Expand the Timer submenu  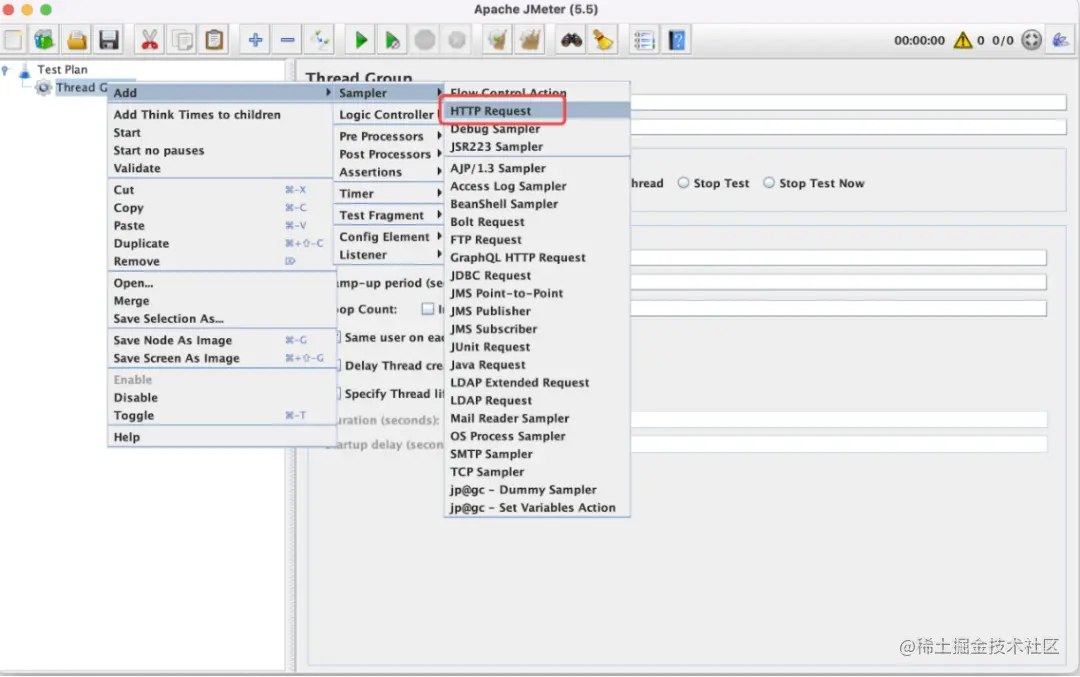coord(388,194)
